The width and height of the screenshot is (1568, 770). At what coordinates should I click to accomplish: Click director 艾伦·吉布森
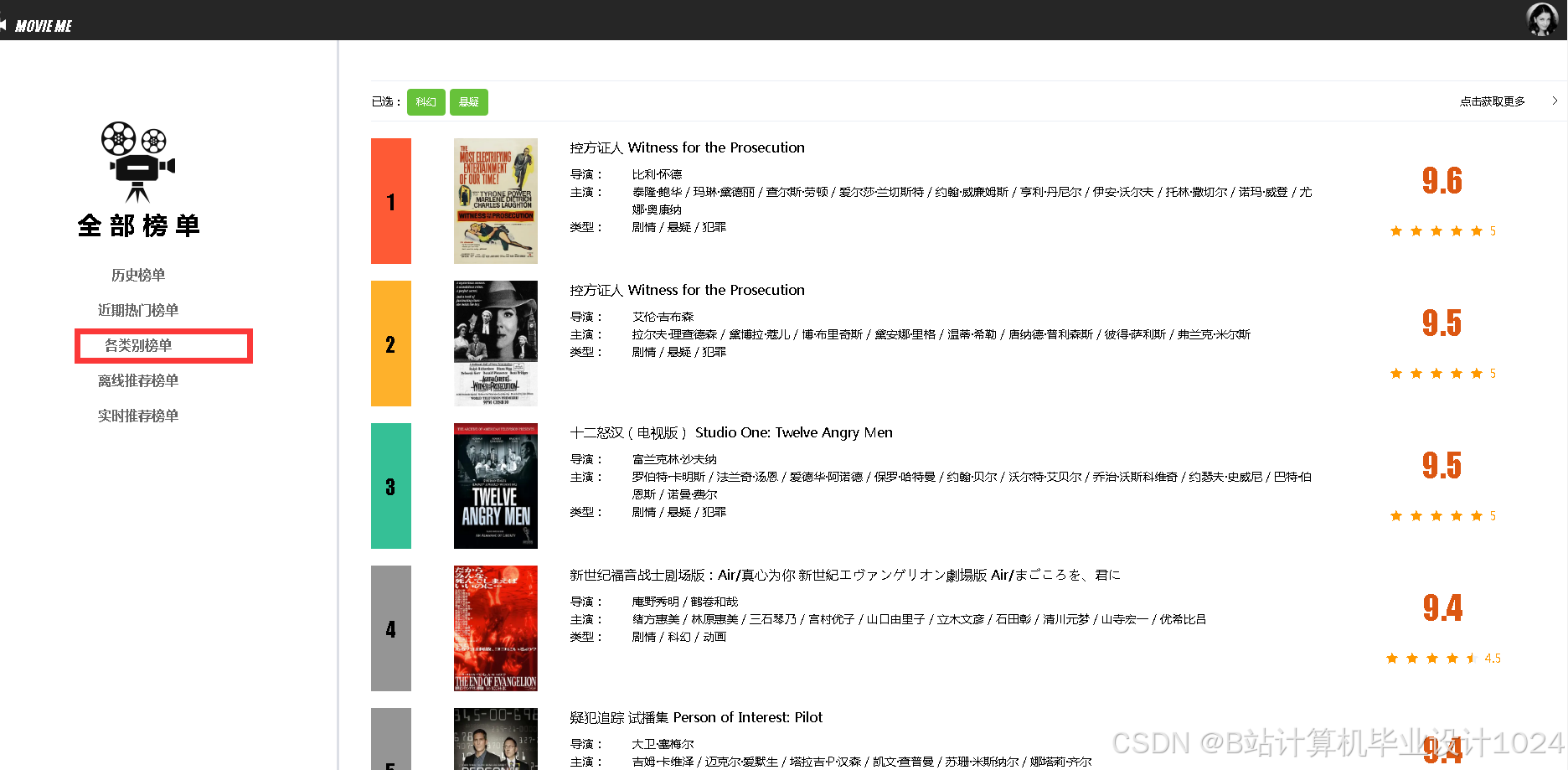663,317
